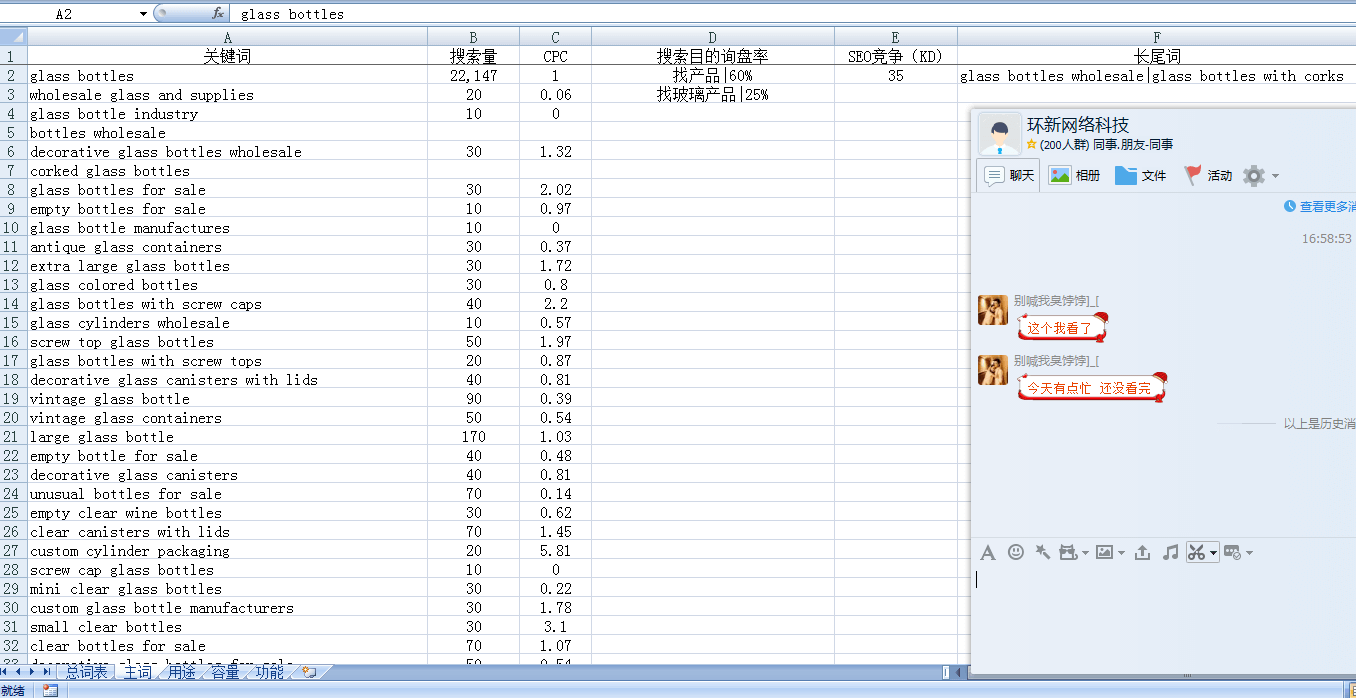1356x698 pixels.
Task: Click previous sheet navigation arrow
Action: [20, 672]
